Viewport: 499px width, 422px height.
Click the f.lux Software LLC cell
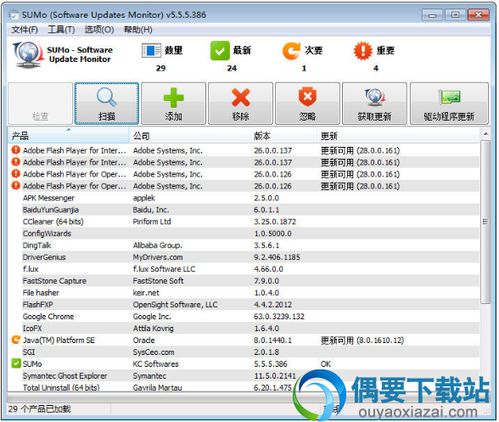coord(164,269)
